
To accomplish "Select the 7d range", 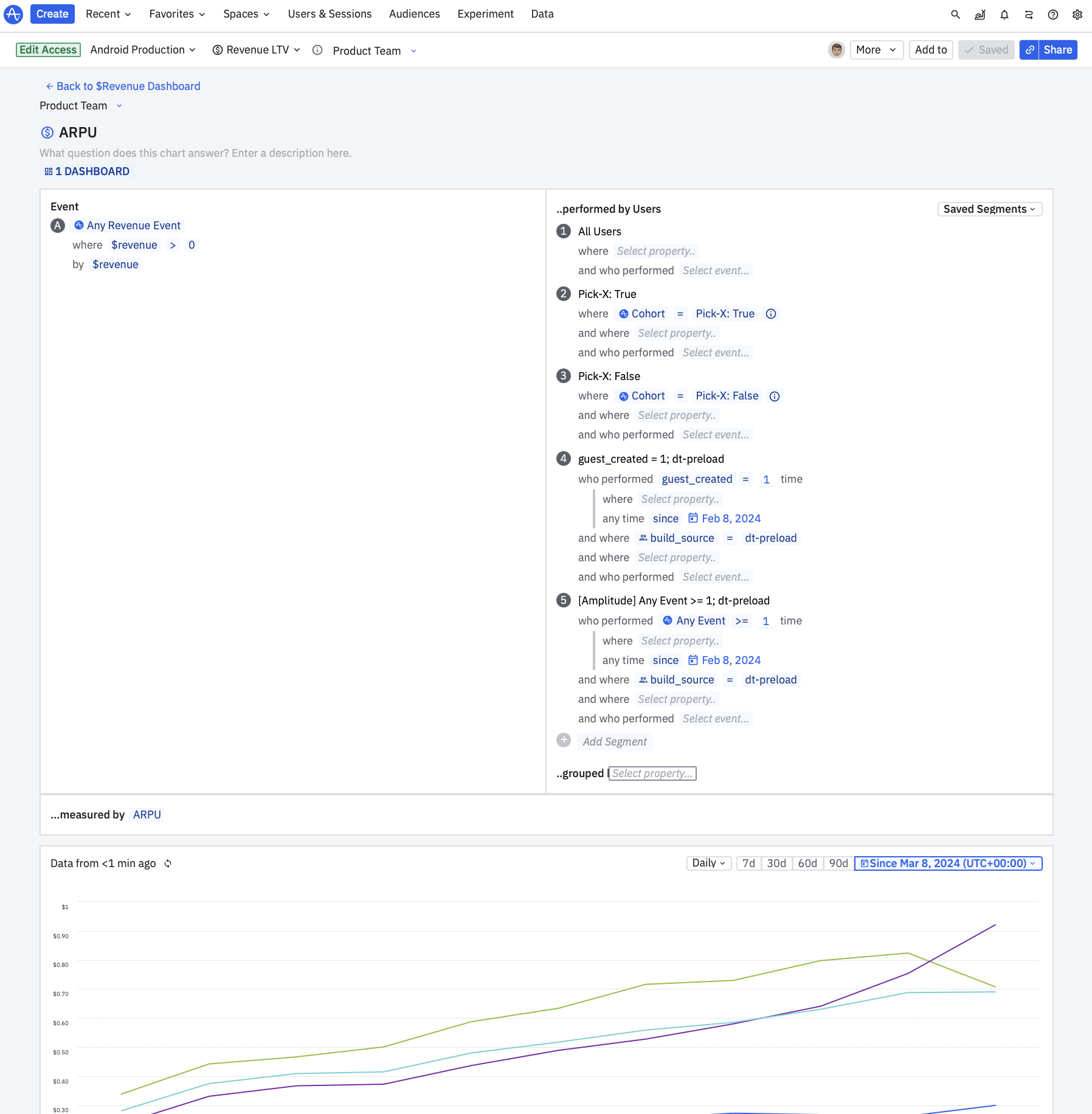I will coord(748,863).
